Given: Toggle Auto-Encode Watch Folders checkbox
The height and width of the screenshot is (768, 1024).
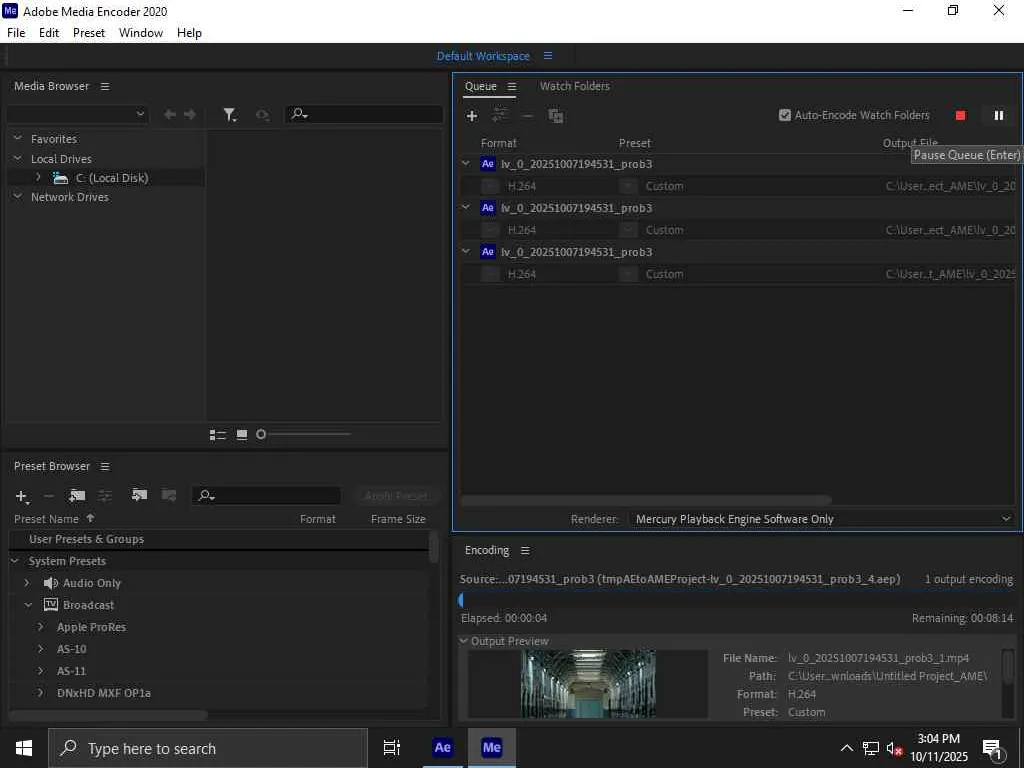Looking at the screenshot, I should pos(785,115).
